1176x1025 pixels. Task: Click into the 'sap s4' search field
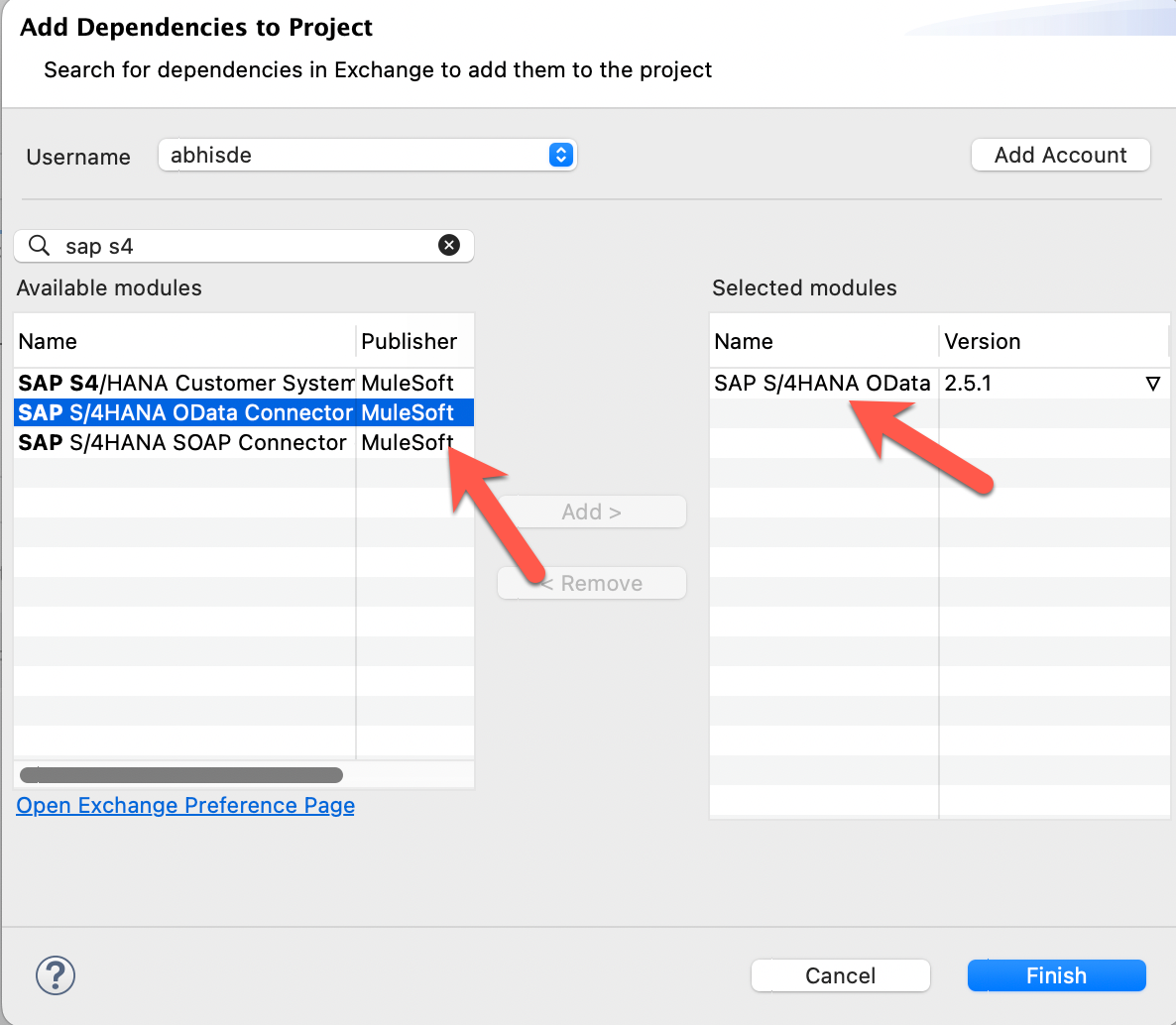click(x=244, y=246)
